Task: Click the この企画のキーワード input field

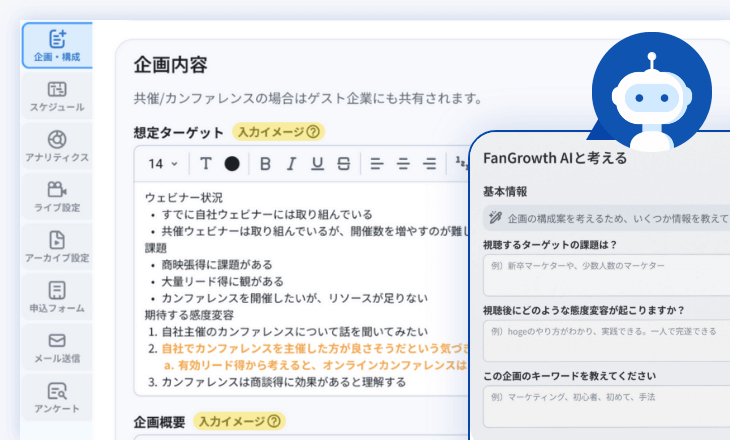Action: (x=607, y=406)
